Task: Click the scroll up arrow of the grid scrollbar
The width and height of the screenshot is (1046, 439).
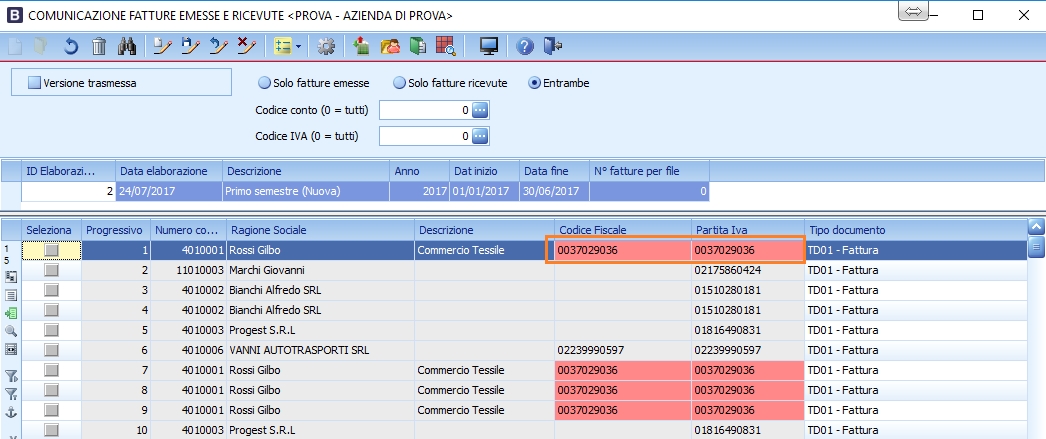Action: [x=1037, y=226]
